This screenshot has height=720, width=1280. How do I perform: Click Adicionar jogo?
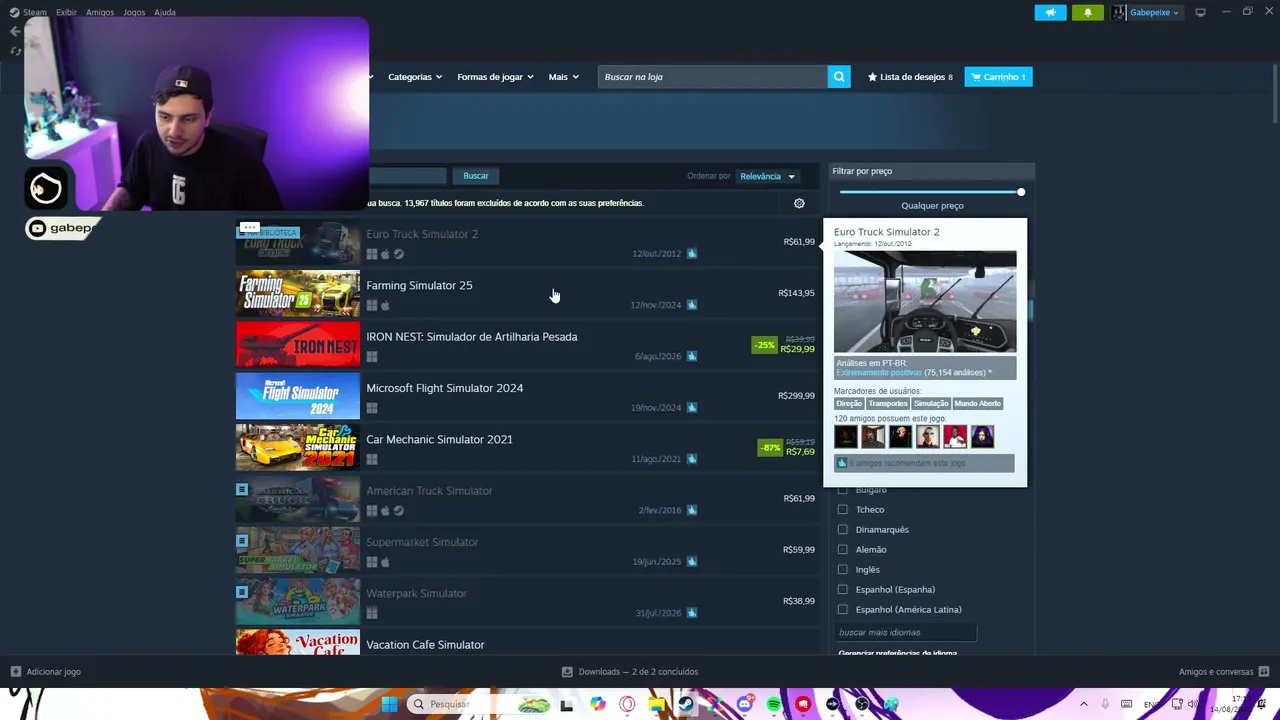[x=54, y=672]
